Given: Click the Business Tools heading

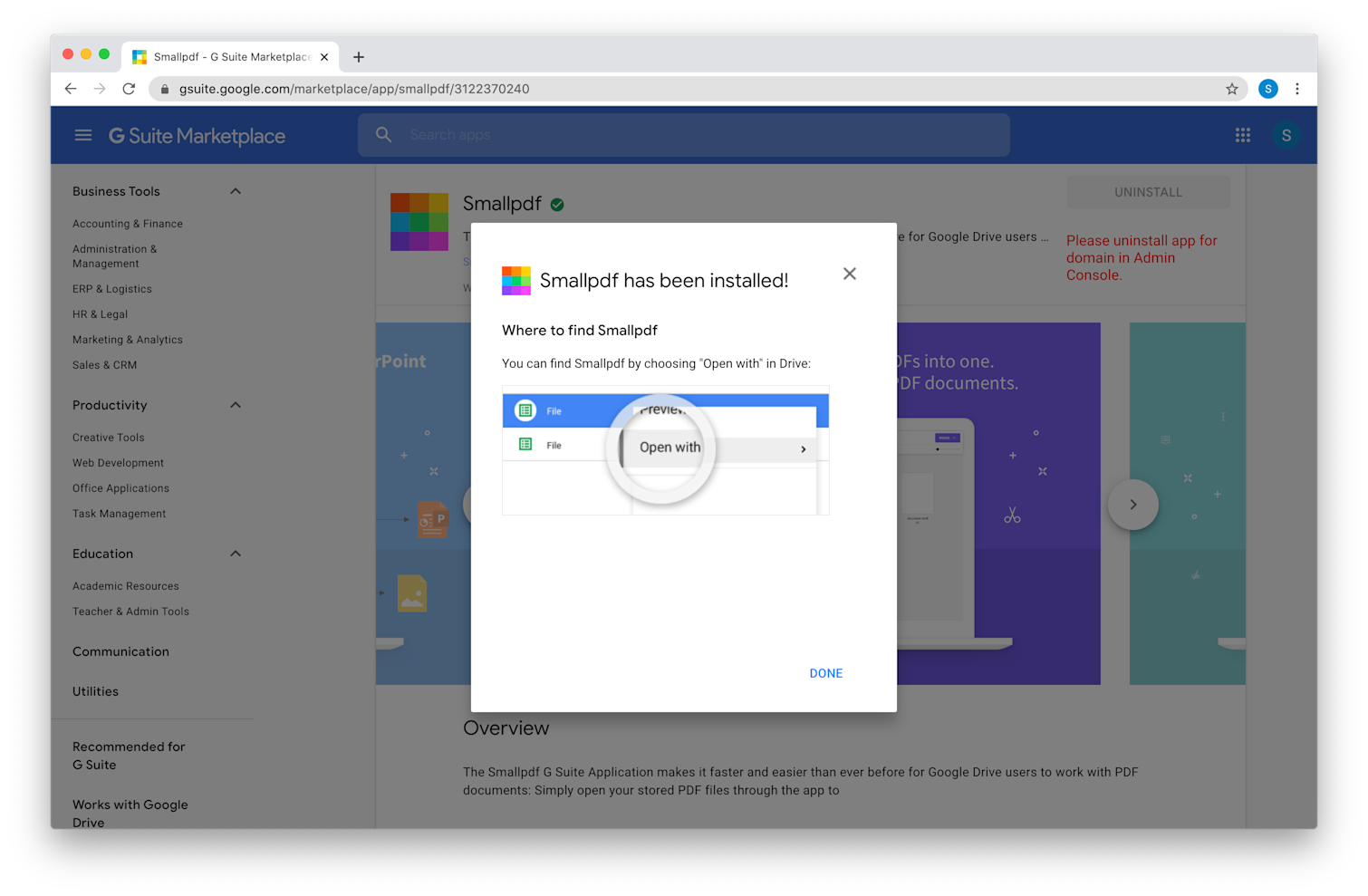Looking at the screenshot, I should pos(116,191).
